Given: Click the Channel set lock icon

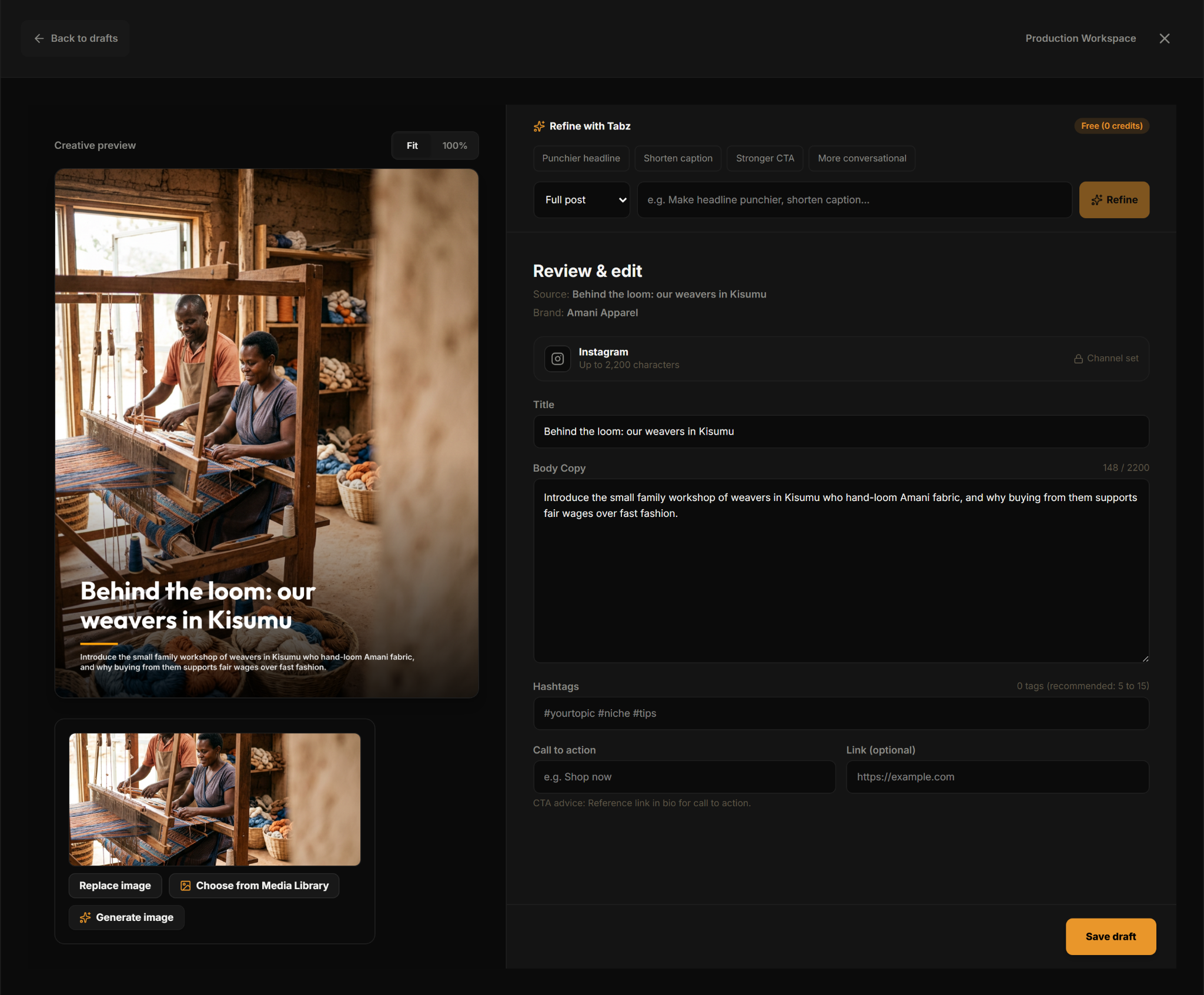Looking at the screenshot, I should tap(1078, 359).
